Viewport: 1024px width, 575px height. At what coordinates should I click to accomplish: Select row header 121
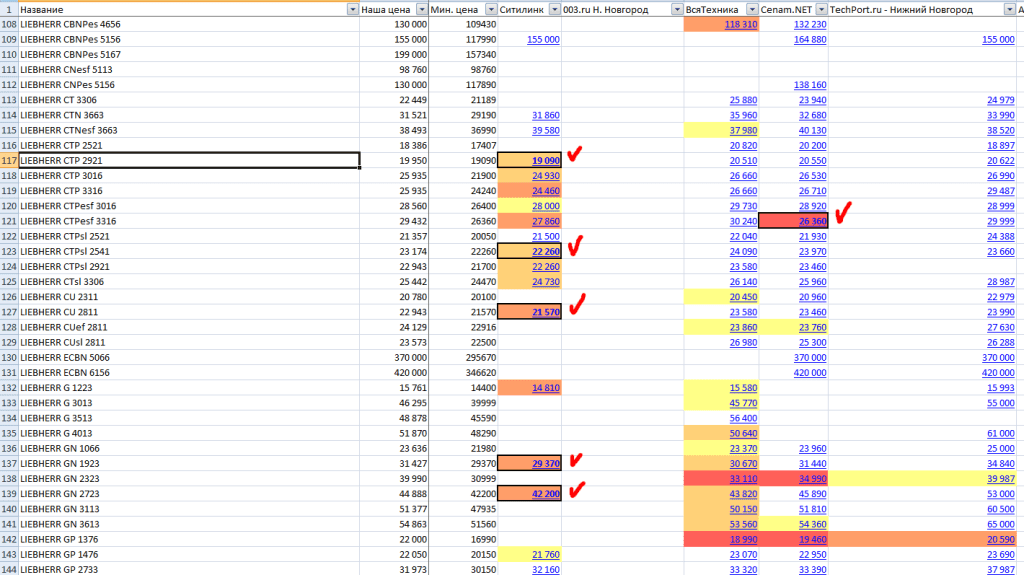[x=9, y=222]
